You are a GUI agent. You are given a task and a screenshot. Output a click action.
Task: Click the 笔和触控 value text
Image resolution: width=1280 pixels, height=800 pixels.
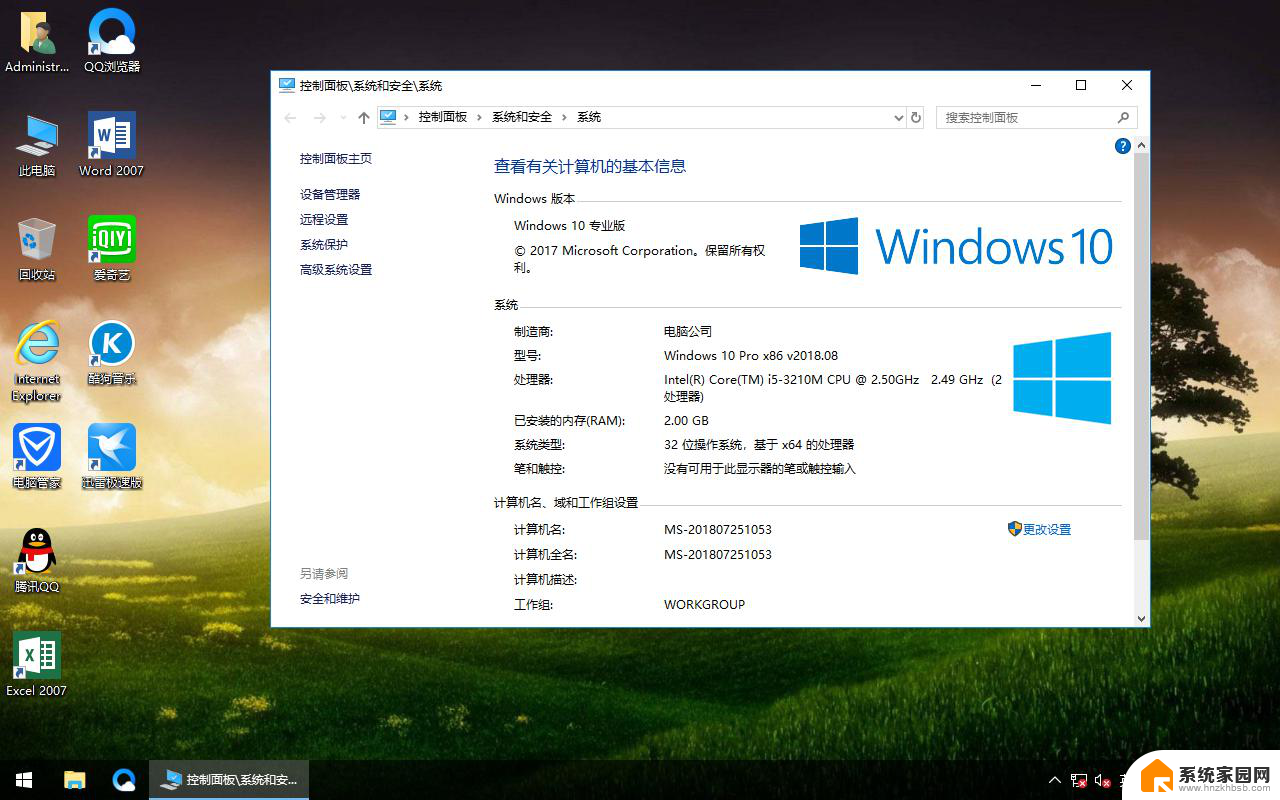pos(760,469)
